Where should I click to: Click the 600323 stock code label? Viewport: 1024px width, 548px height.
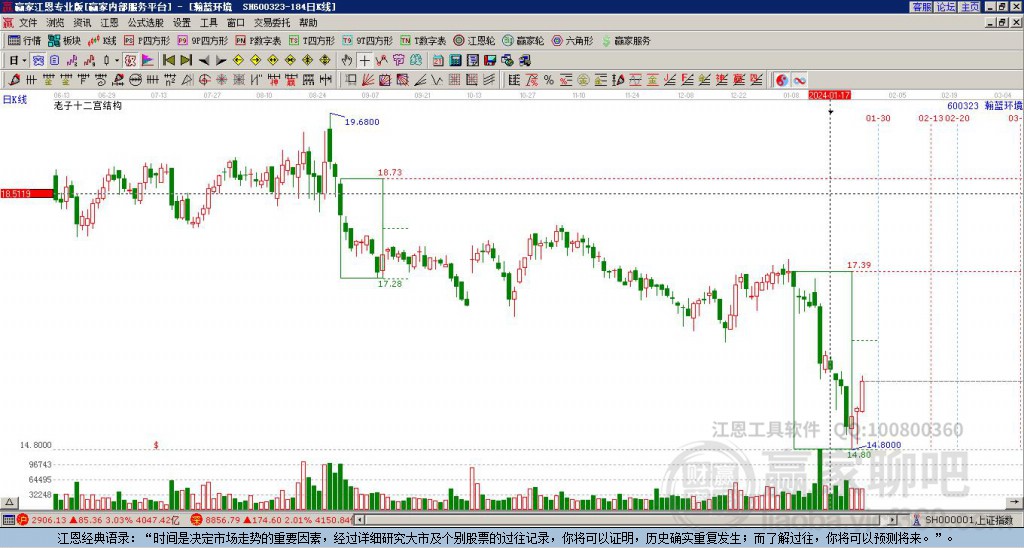click(x=963, y=106)
